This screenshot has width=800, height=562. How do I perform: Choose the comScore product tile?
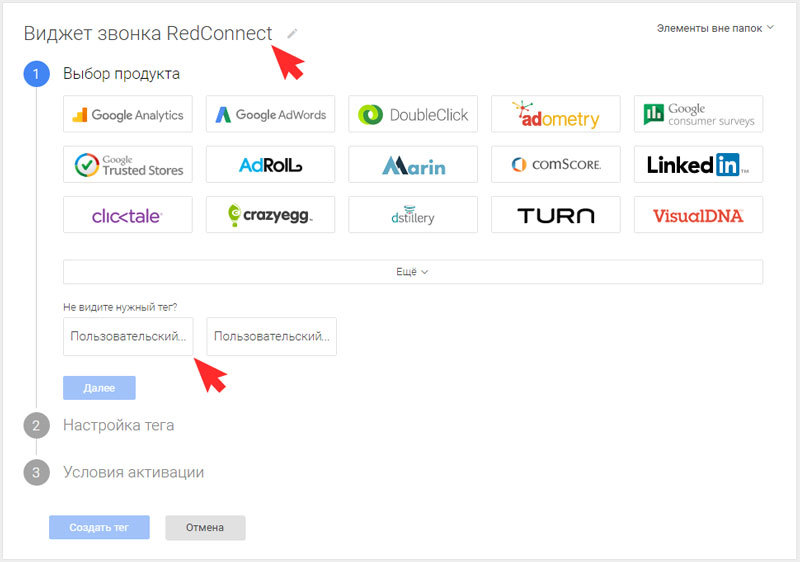(556, 164)
